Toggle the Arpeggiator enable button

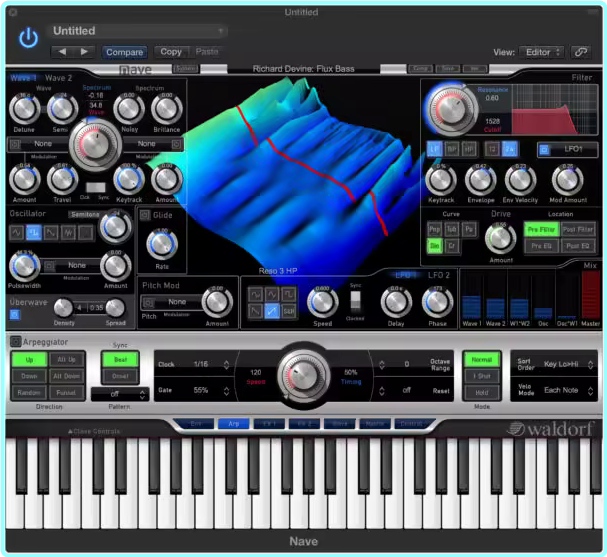pos(15,341)
